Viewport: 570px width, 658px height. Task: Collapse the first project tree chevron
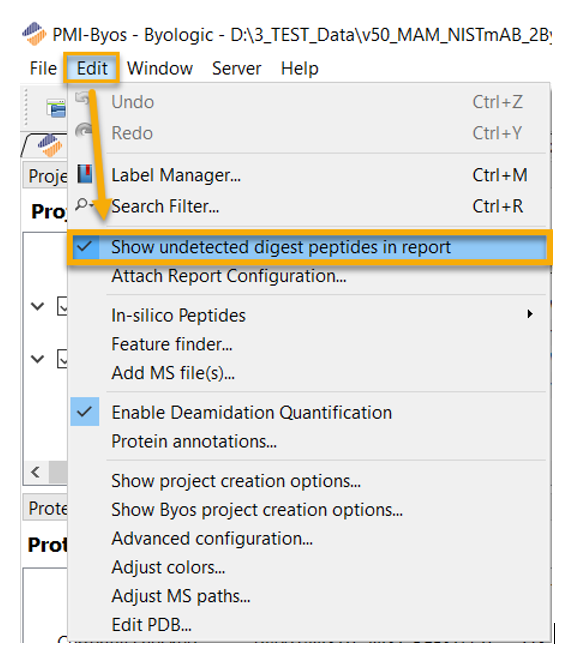click(38, 306)
